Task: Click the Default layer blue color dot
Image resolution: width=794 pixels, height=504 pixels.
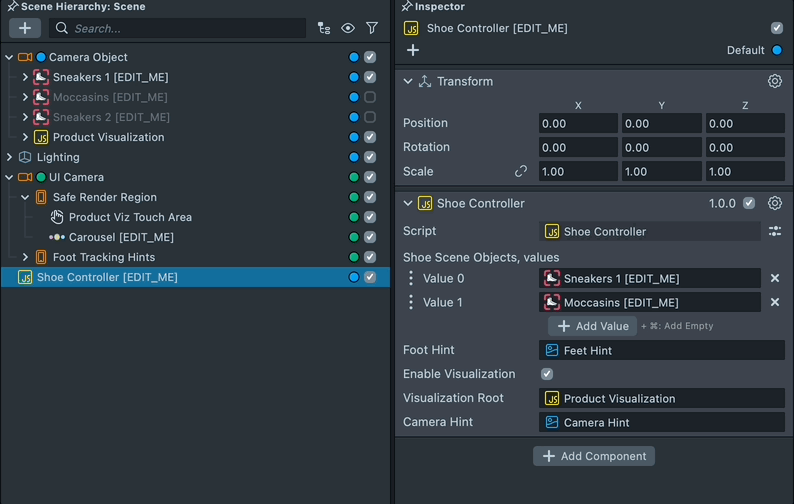Action: [777, 50]
